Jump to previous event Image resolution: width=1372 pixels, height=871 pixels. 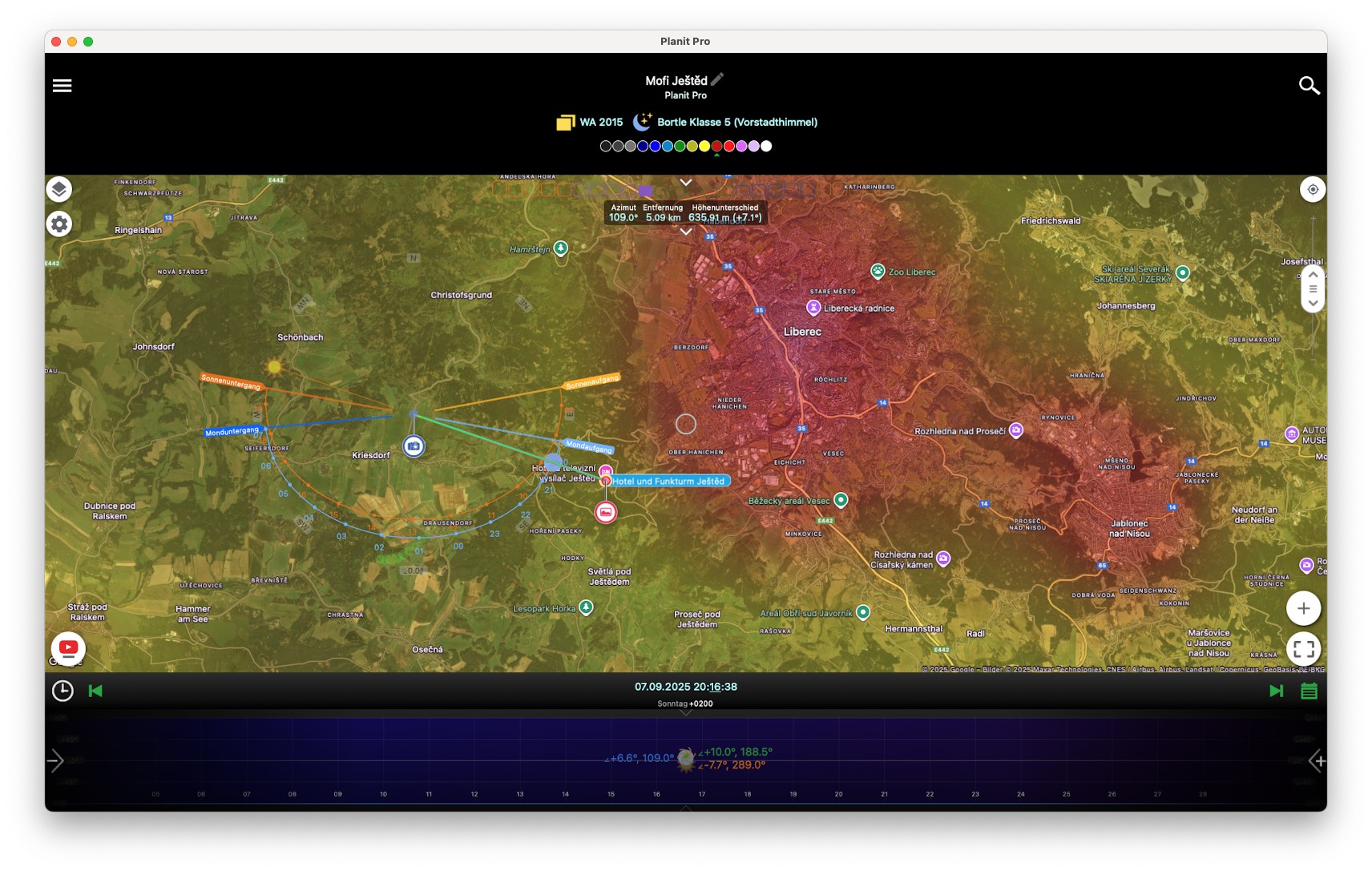tap(95, 691)
